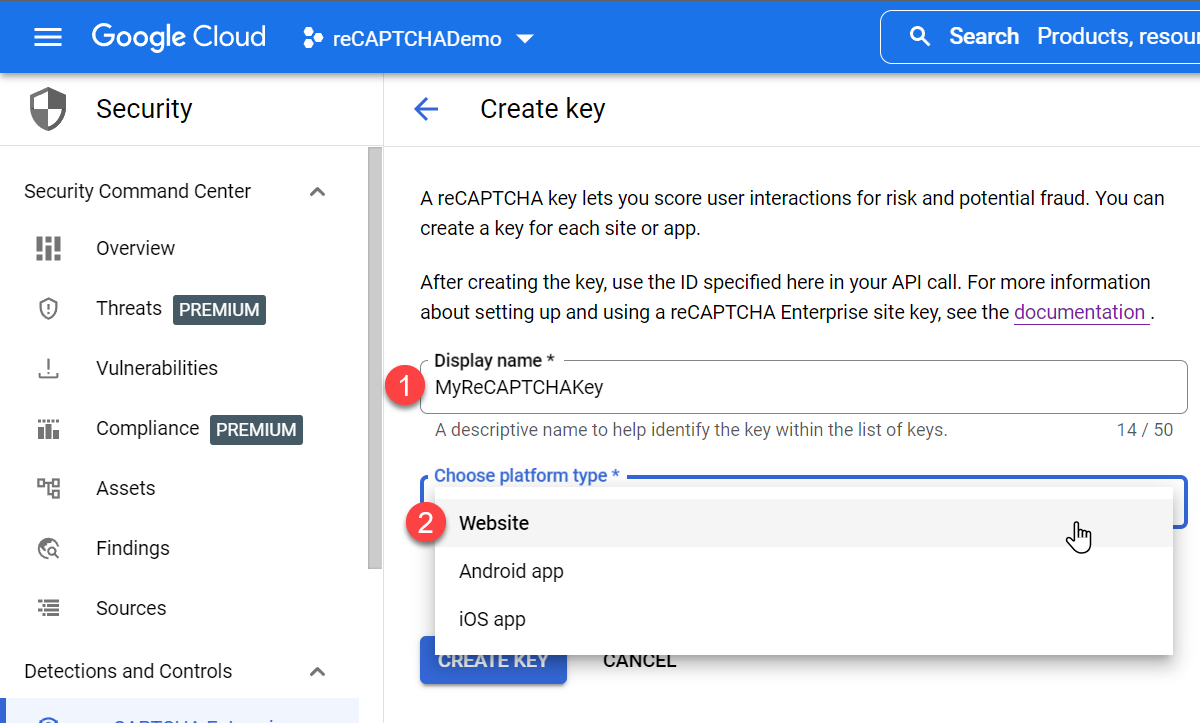Open the reCAPTCHADemo project selector
The image size is (1200, 723).
(418, 38)
